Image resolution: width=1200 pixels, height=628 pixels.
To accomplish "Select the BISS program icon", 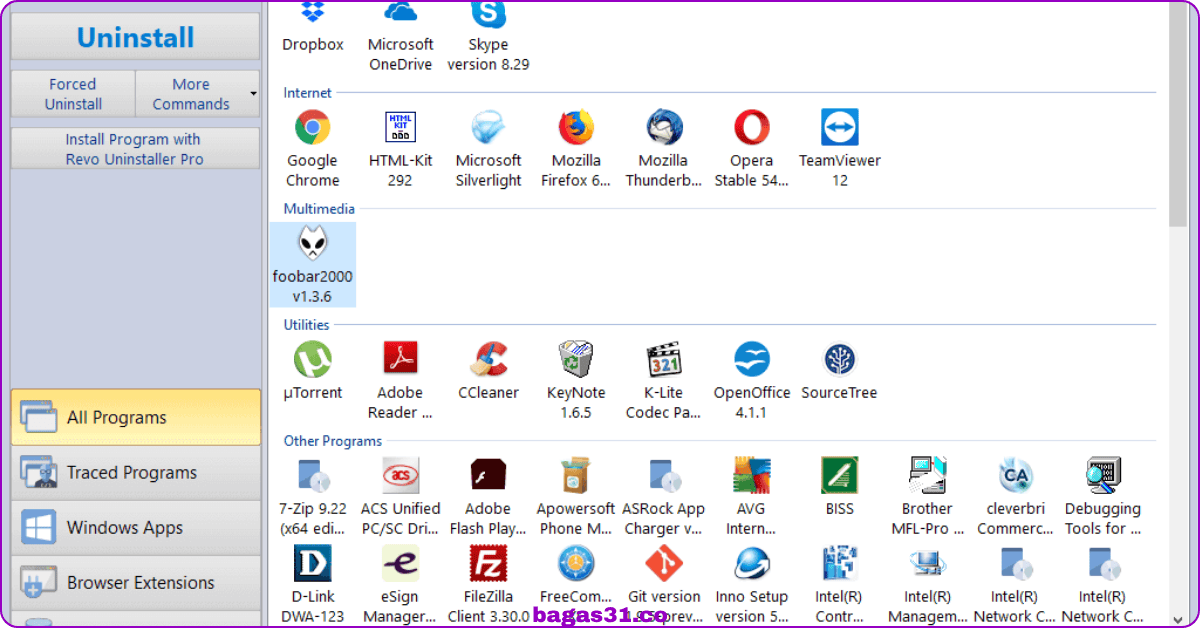I will pos(839,476).
